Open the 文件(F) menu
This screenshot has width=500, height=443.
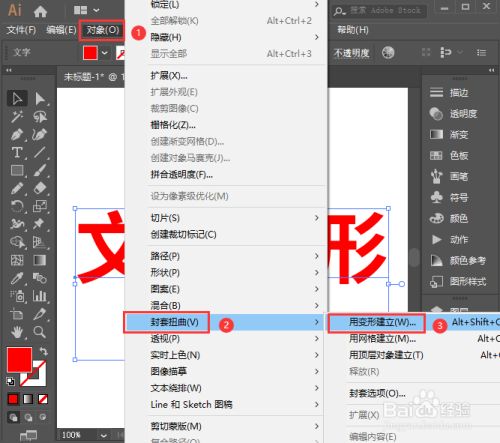point(21,30)
